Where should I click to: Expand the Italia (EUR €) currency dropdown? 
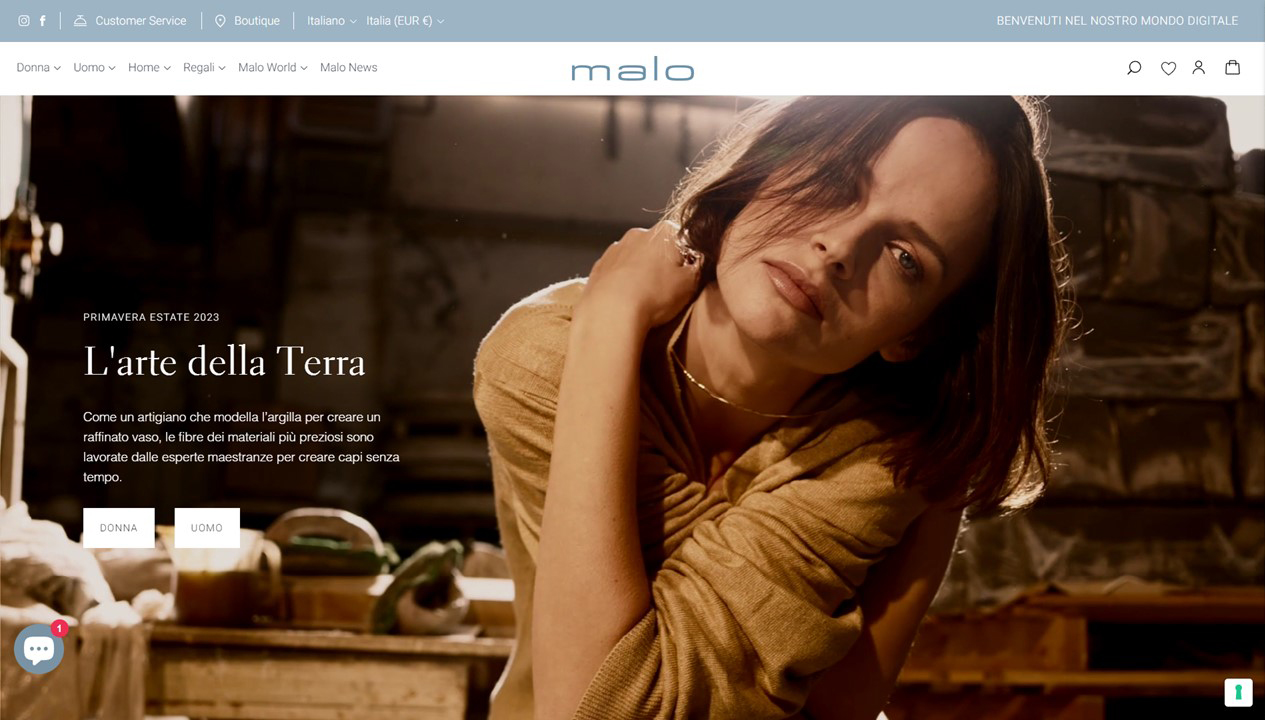(x=405, y=20)
